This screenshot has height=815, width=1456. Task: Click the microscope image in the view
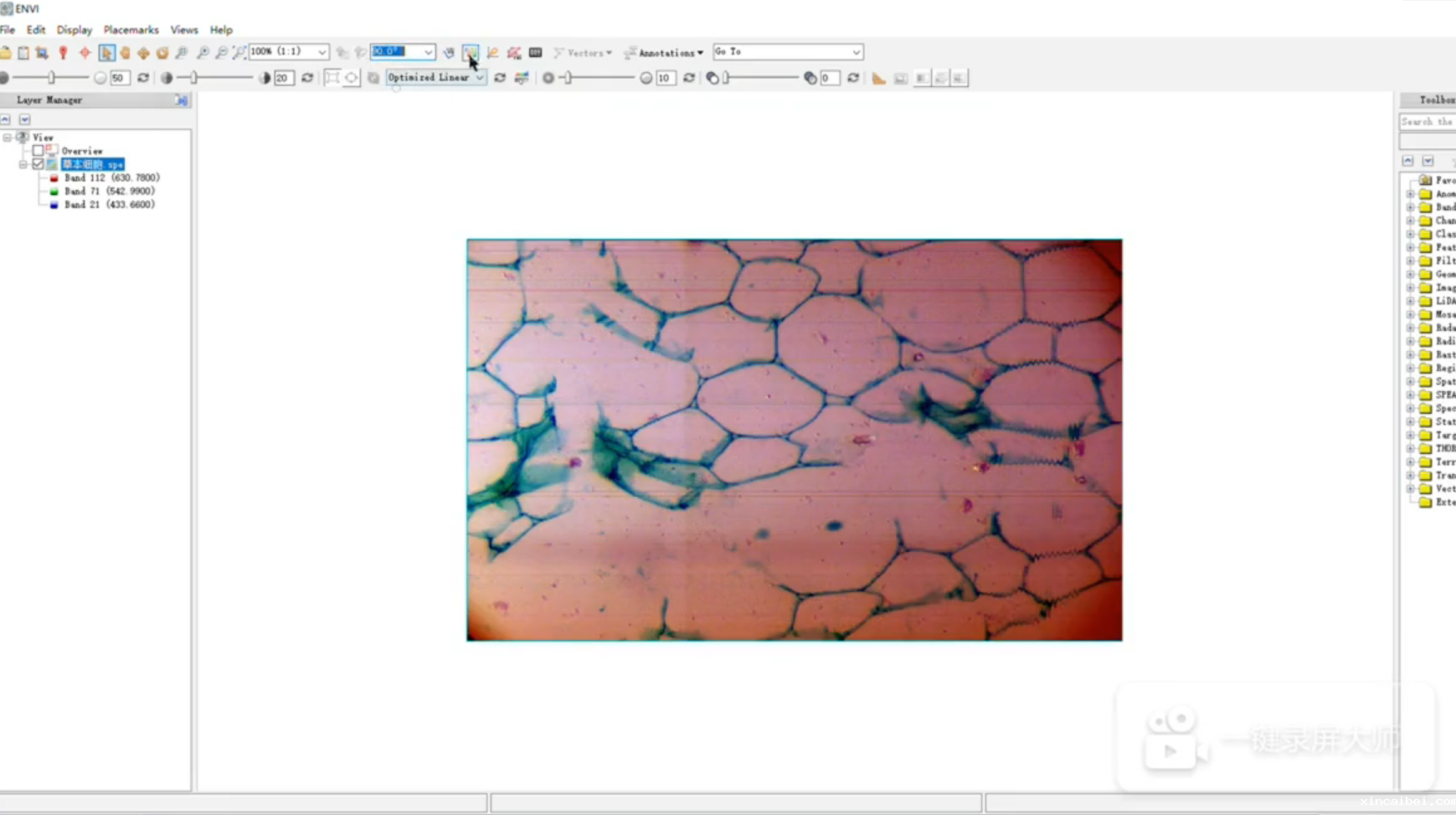[x=795, y=440]
